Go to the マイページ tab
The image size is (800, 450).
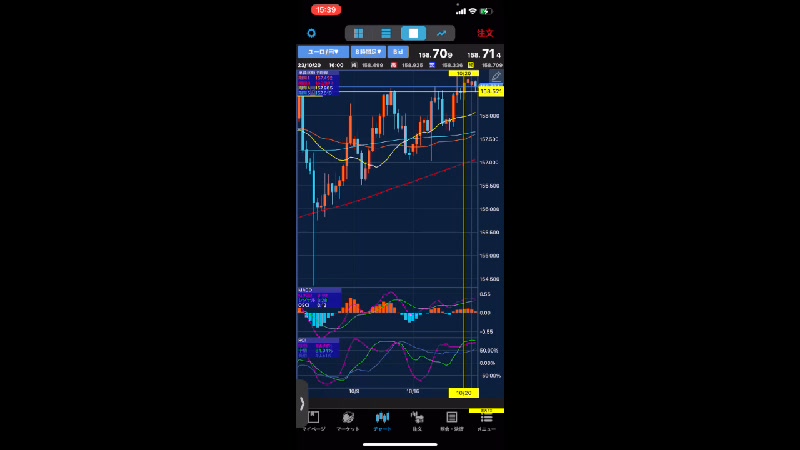tap(314, 420)
